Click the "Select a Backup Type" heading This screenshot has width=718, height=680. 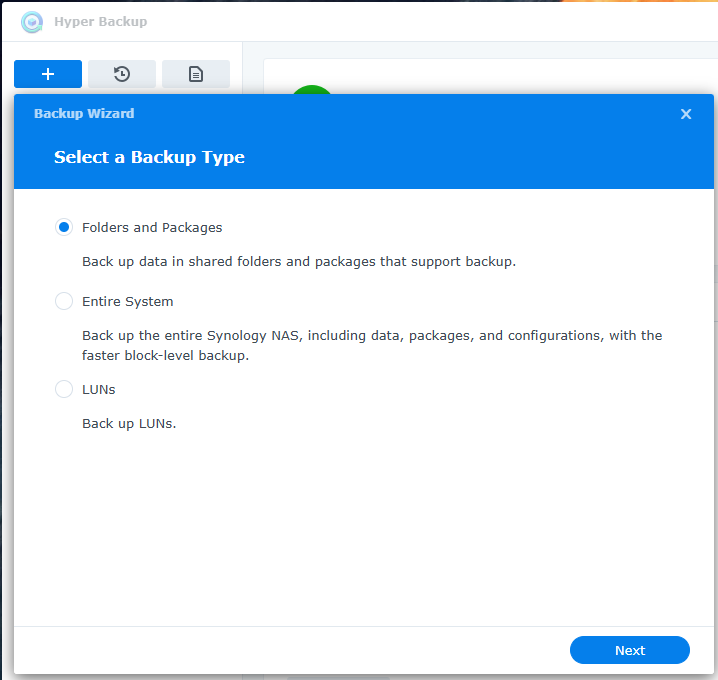click(149, 157)
